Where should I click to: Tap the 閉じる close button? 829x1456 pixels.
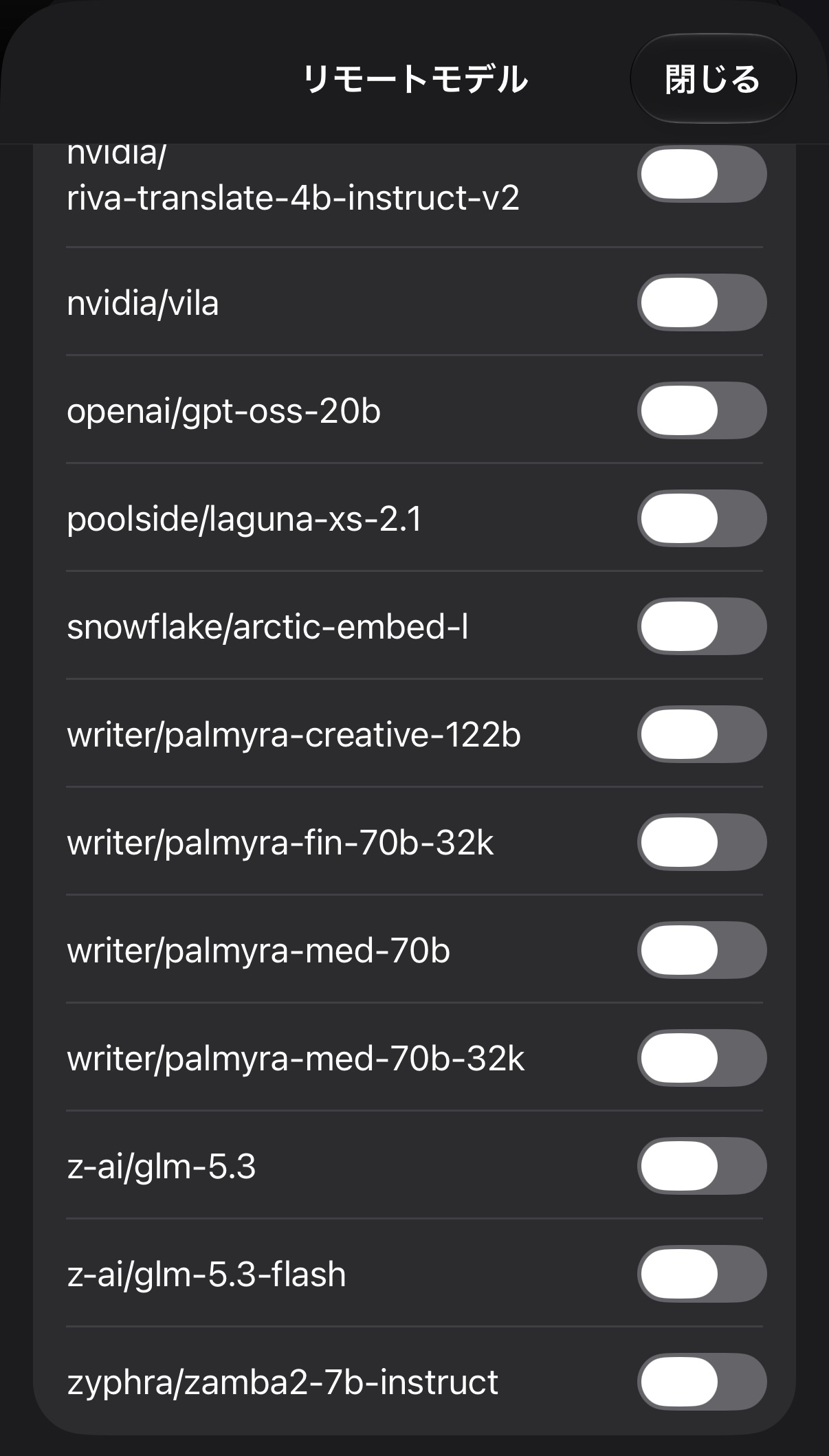[x=713, y=78]
